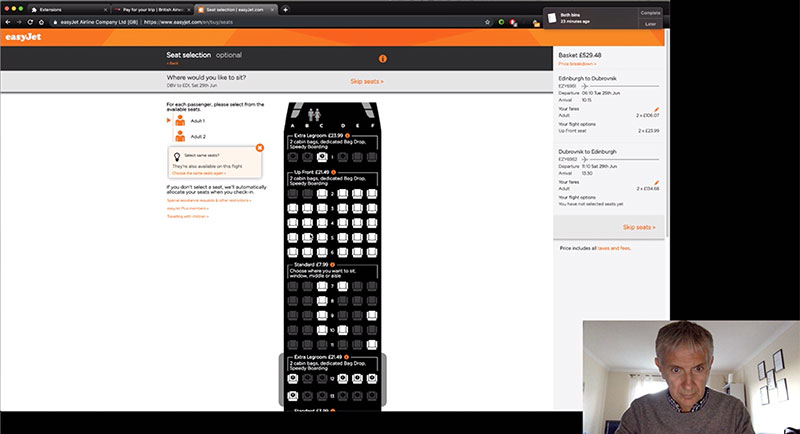This screenshot has height=434, width=800.
Task: Pick Standard seat 11F
Action: (x=372, y=345)
